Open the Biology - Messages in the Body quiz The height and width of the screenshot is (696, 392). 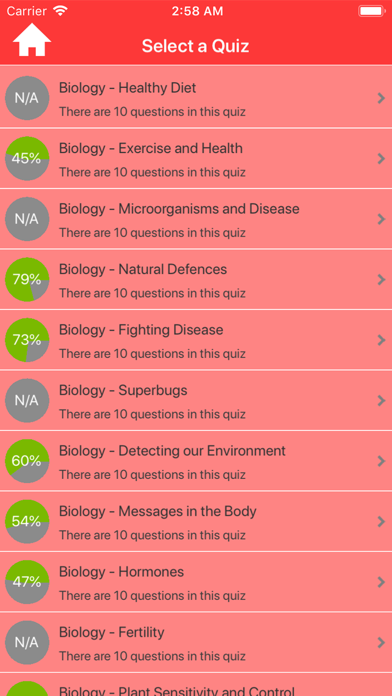(x=196, y=522)
